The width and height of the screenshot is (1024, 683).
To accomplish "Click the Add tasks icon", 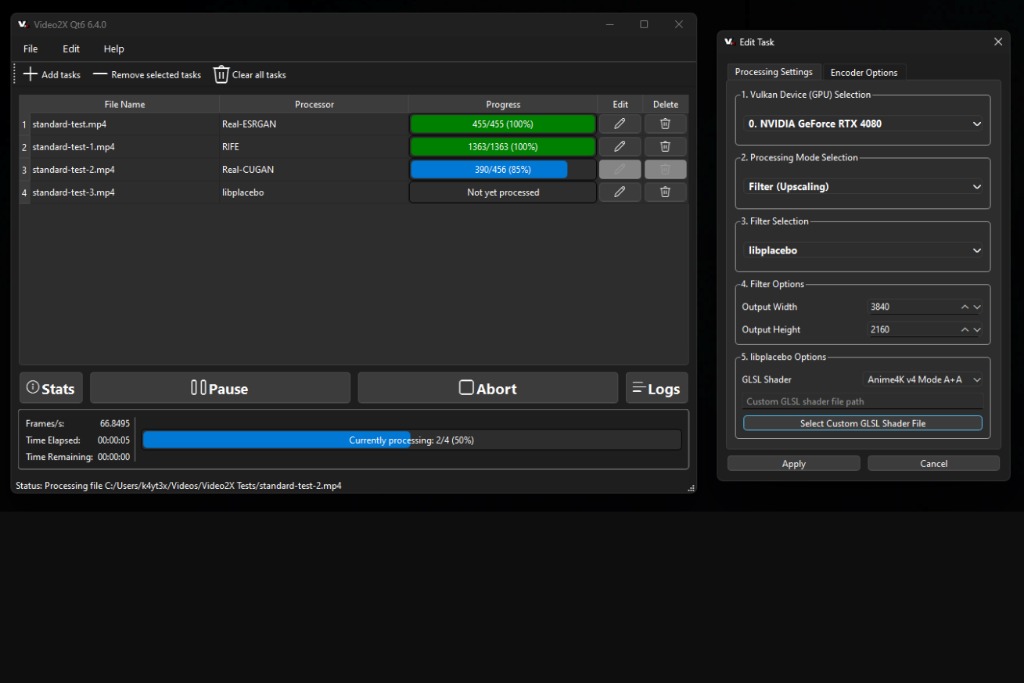I will [30, 74].
